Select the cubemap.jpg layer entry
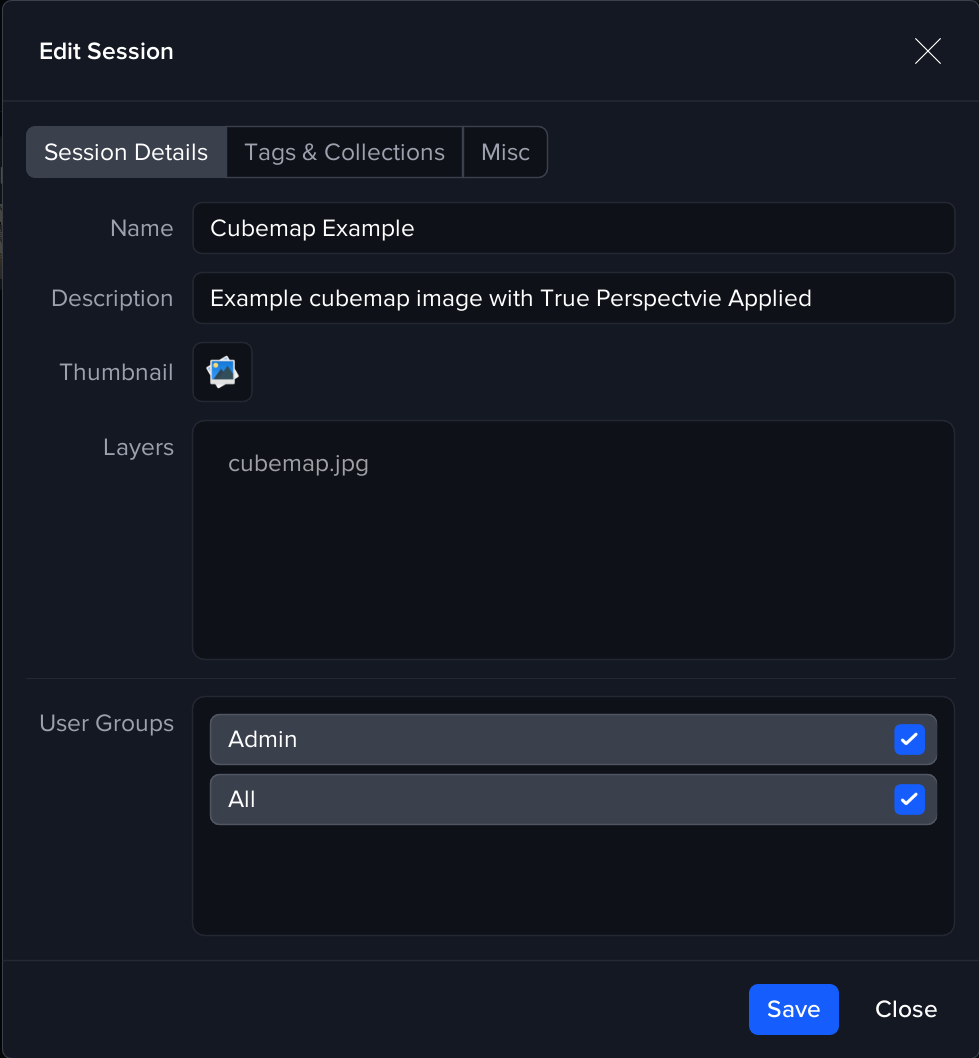The image size is (979, 1058). (298, 464)
